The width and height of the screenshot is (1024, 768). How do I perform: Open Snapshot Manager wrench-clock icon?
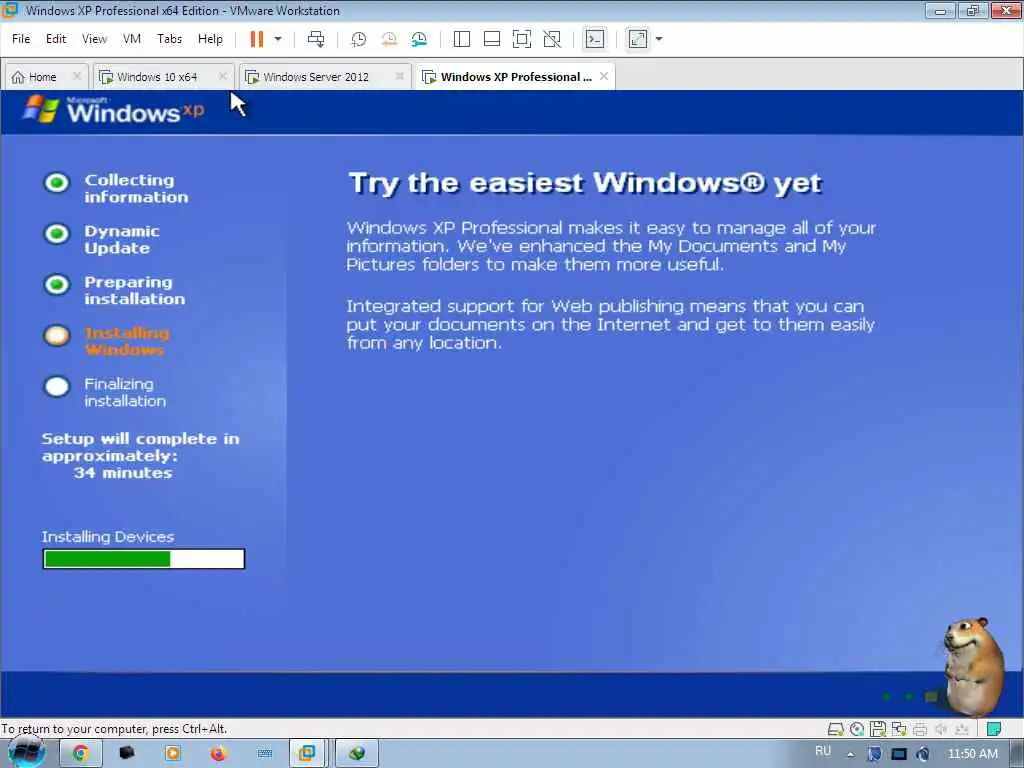[x=419, y=39]
